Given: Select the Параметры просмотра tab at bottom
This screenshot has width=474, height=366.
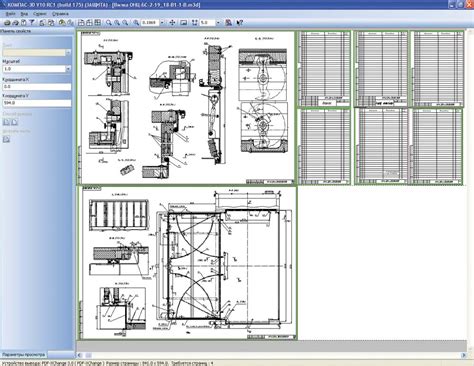Looking at the screenshot, I should pos(23,354).
